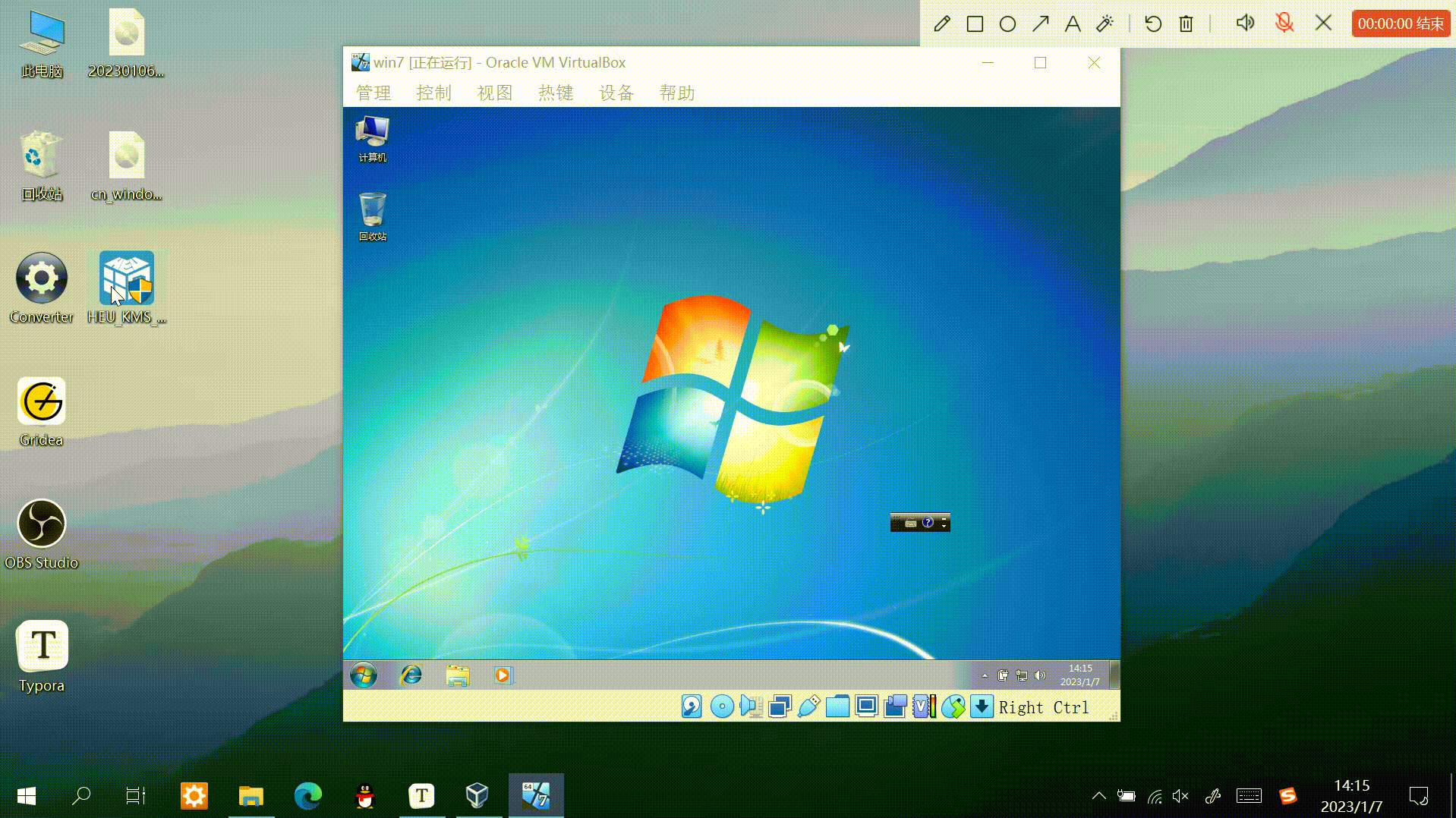The image size is (1456, 818).
Task: Click the audio indicator in VirtualBox status bar
Action: click(x=751, y=706)
